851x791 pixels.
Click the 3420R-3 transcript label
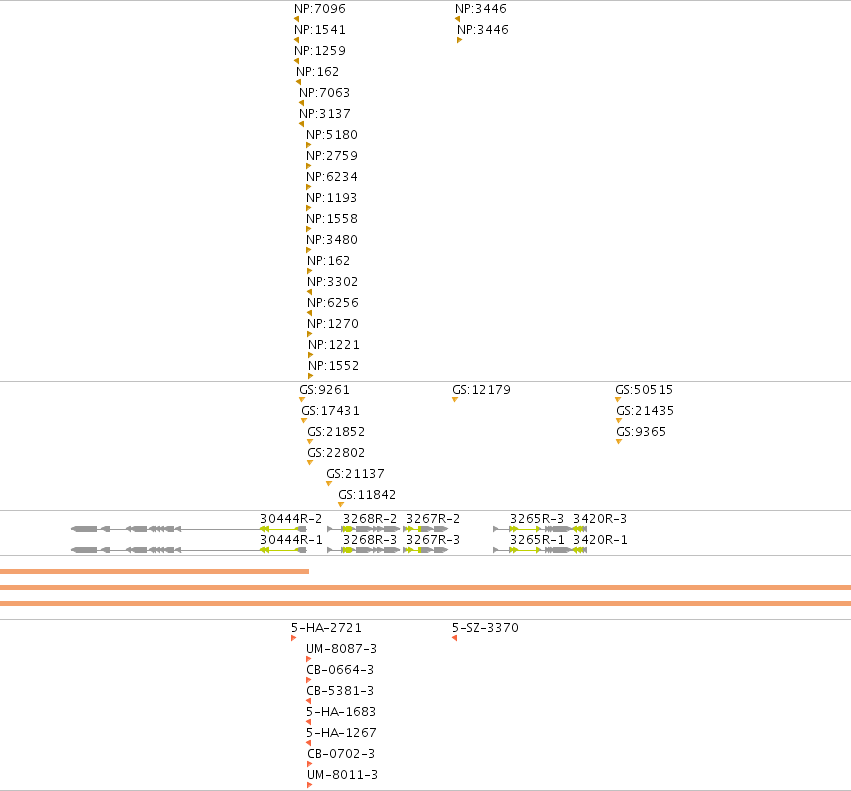point(600,519)
